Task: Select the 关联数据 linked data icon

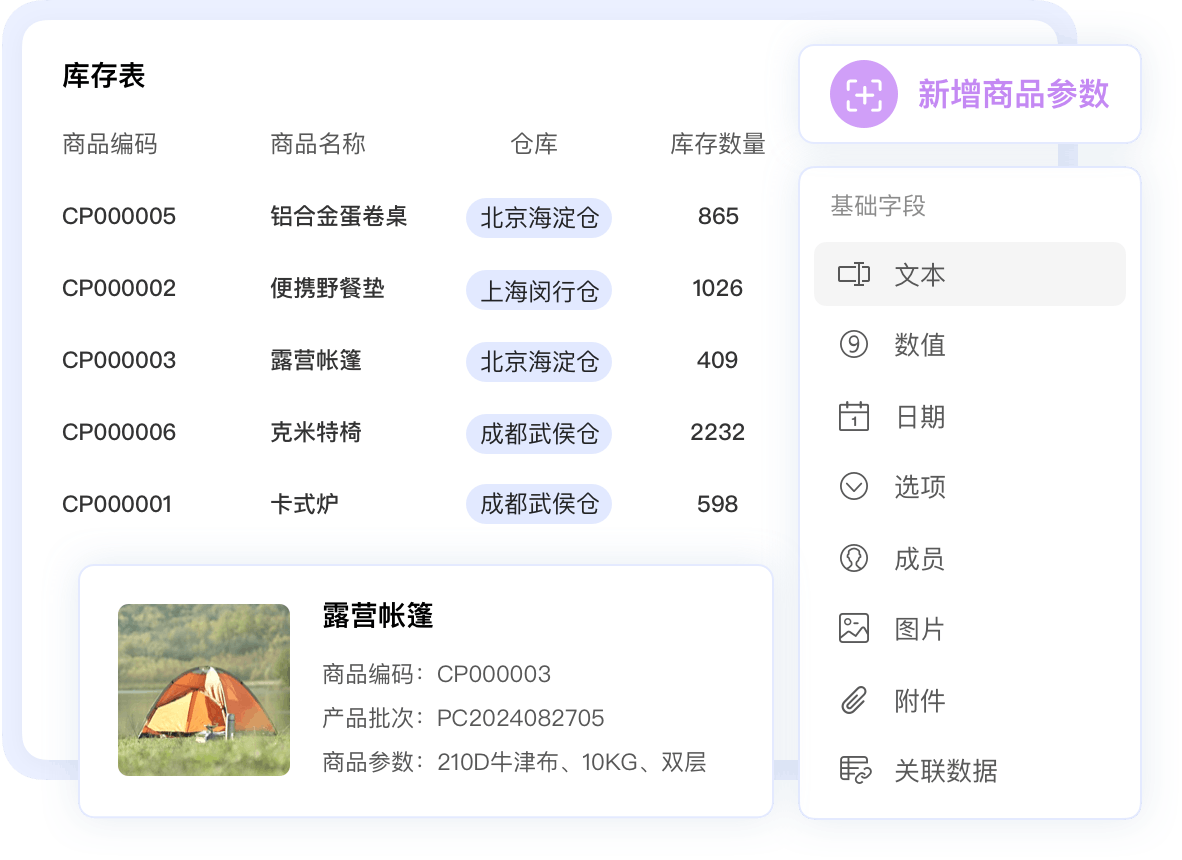Action: coord(853,771)
